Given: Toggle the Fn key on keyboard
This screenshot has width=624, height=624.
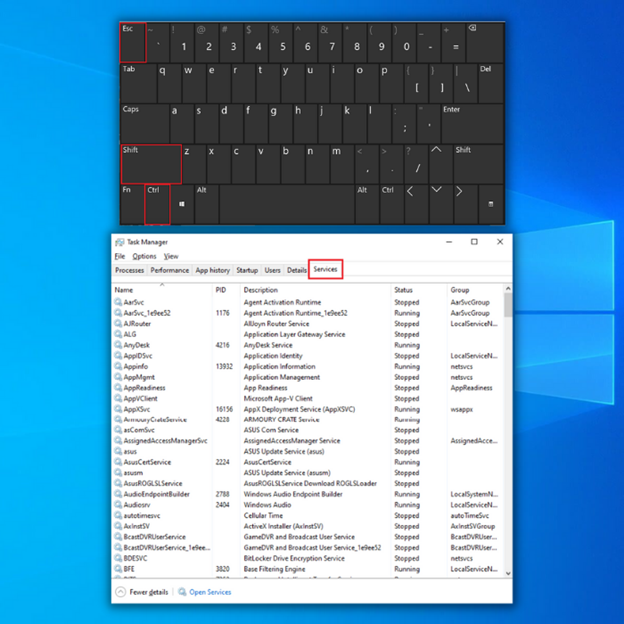Looking at the screenshot, I should [x=132, y=205].
